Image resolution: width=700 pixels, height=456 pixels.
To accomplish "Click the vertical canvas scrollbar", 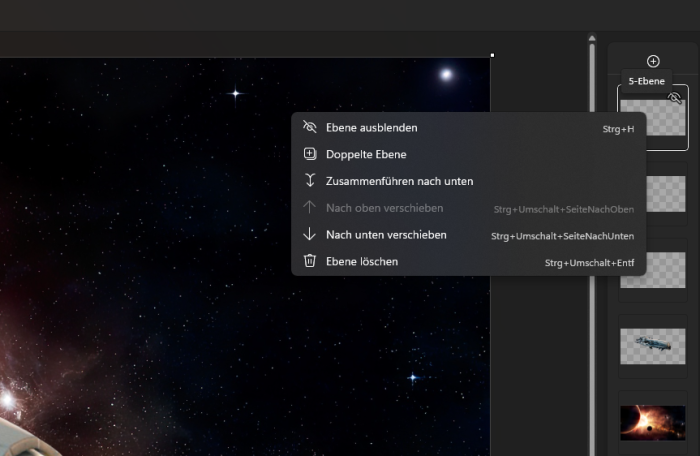I will coord(592,250).
